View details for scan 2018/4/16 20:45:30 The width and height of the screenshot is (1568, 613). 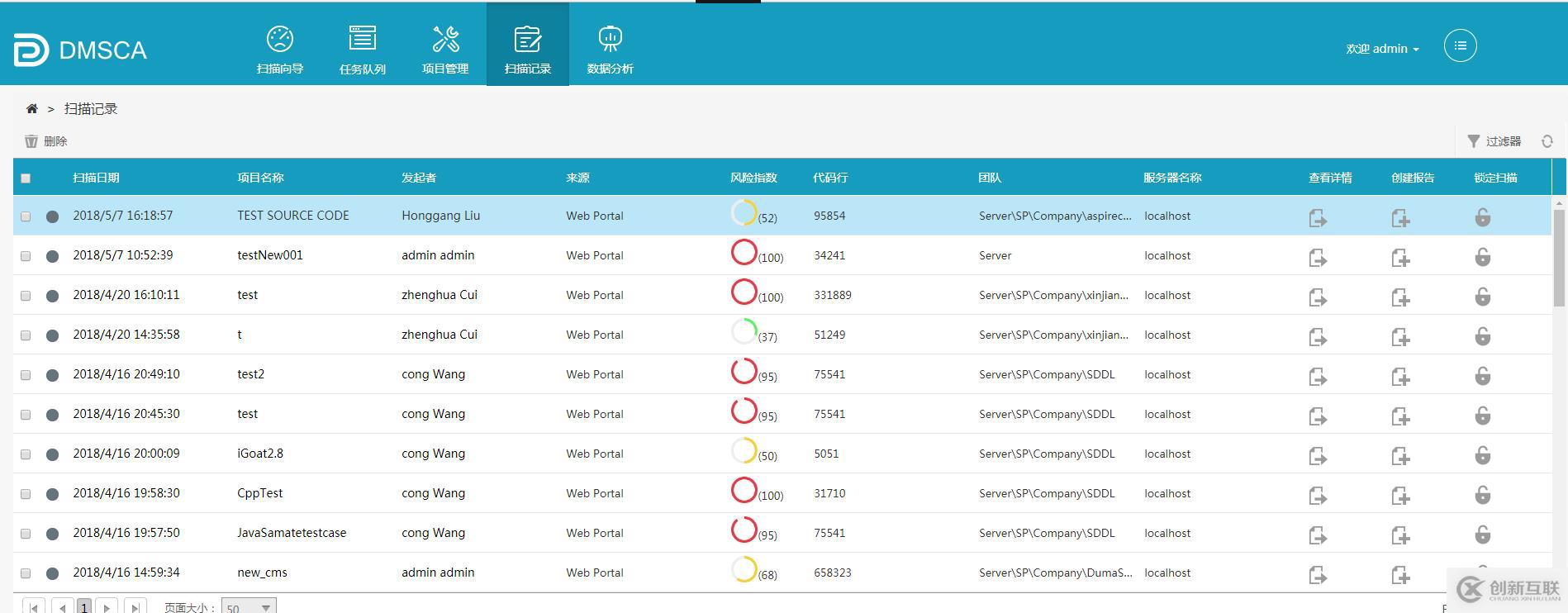[x=1318, y=416]
